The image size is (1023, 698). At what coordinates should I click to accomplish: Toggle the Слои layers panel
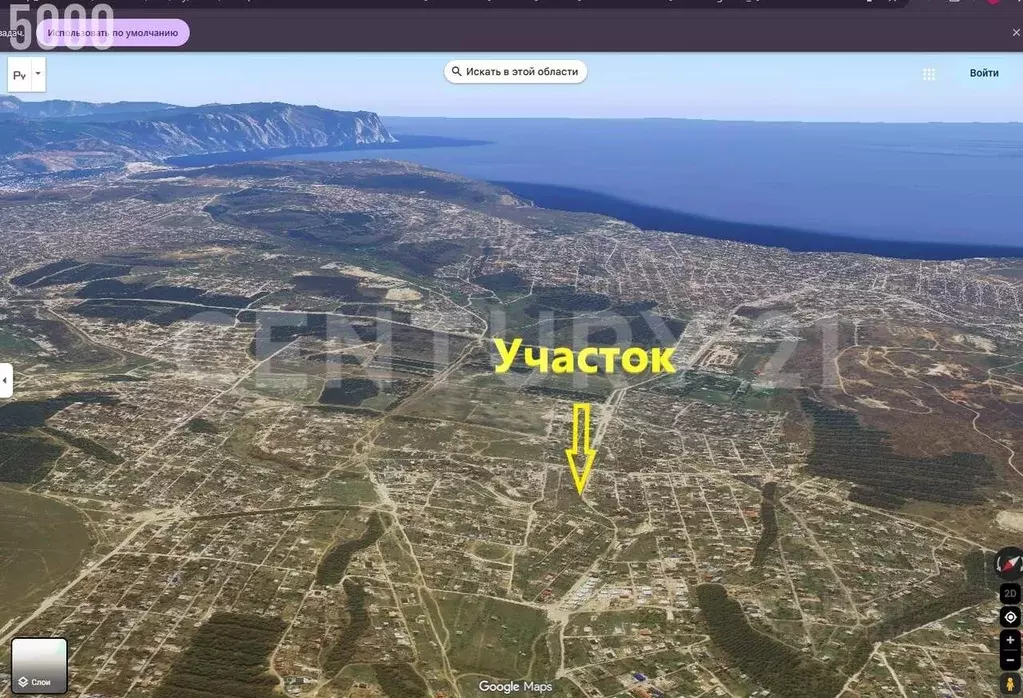(x=38, y=663)
